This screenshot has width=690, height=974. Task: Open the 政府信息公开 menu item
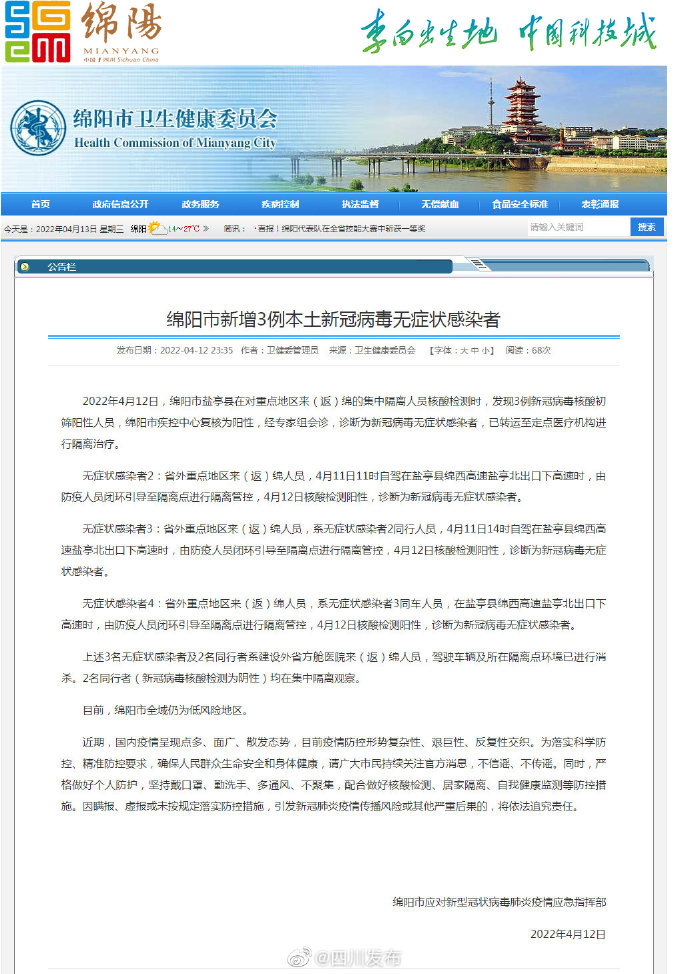(120, 204)
